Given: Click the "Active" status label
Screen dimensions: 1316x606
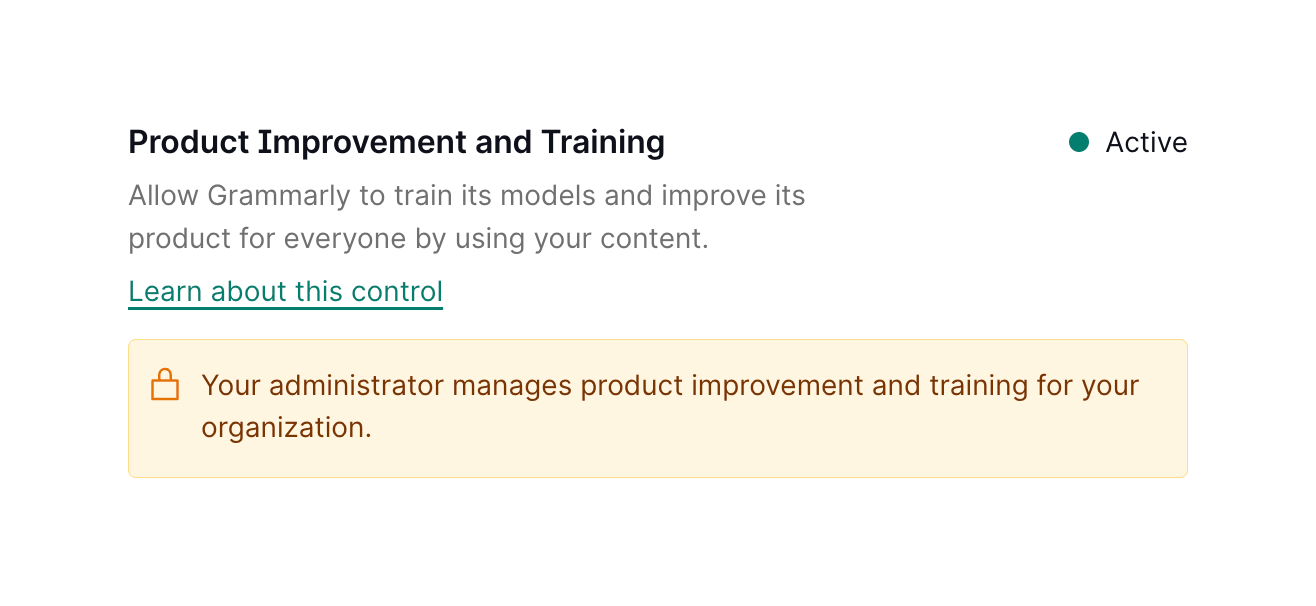Looking at the screenshot, I should pyautogui.click(x=1146, y=143).
